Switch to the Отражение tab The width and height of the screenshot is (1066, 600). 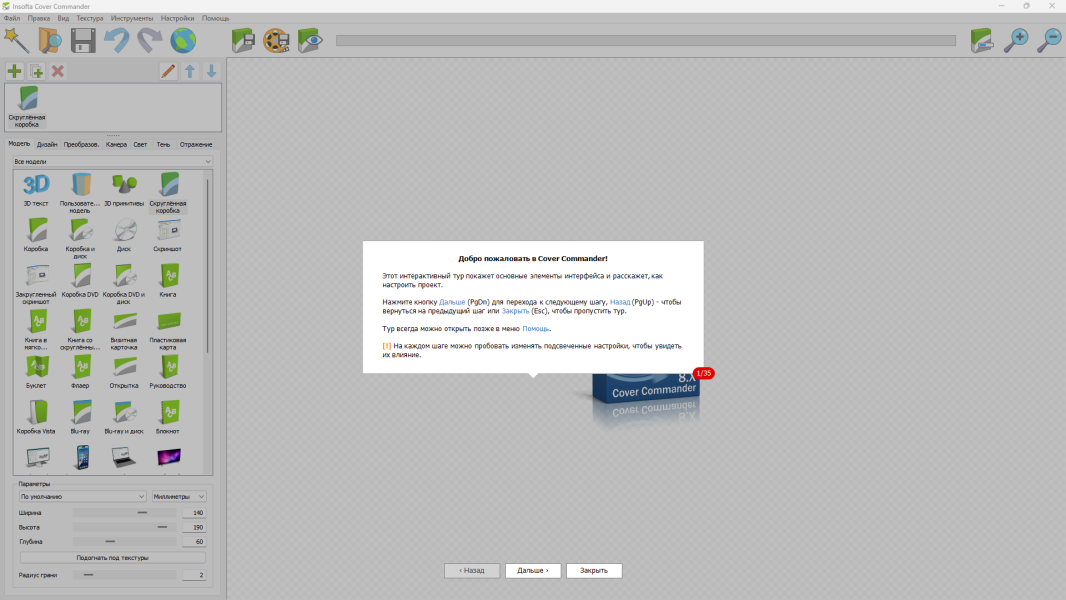pos(196,144)
